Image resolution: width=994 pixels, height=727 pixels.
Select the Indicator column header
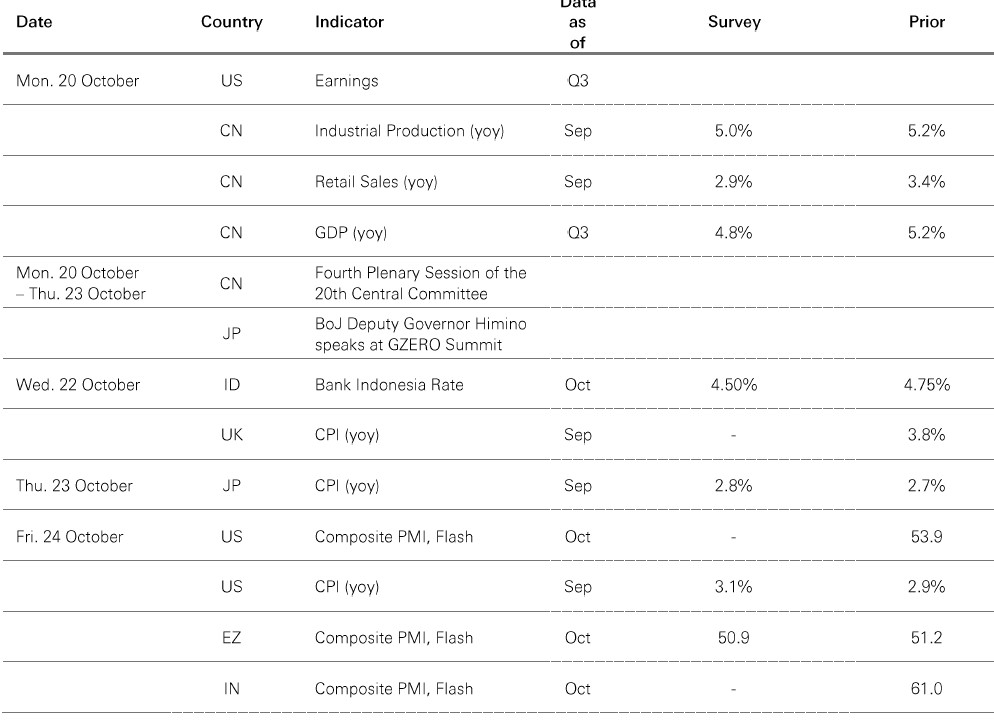(x=349, y=22)
